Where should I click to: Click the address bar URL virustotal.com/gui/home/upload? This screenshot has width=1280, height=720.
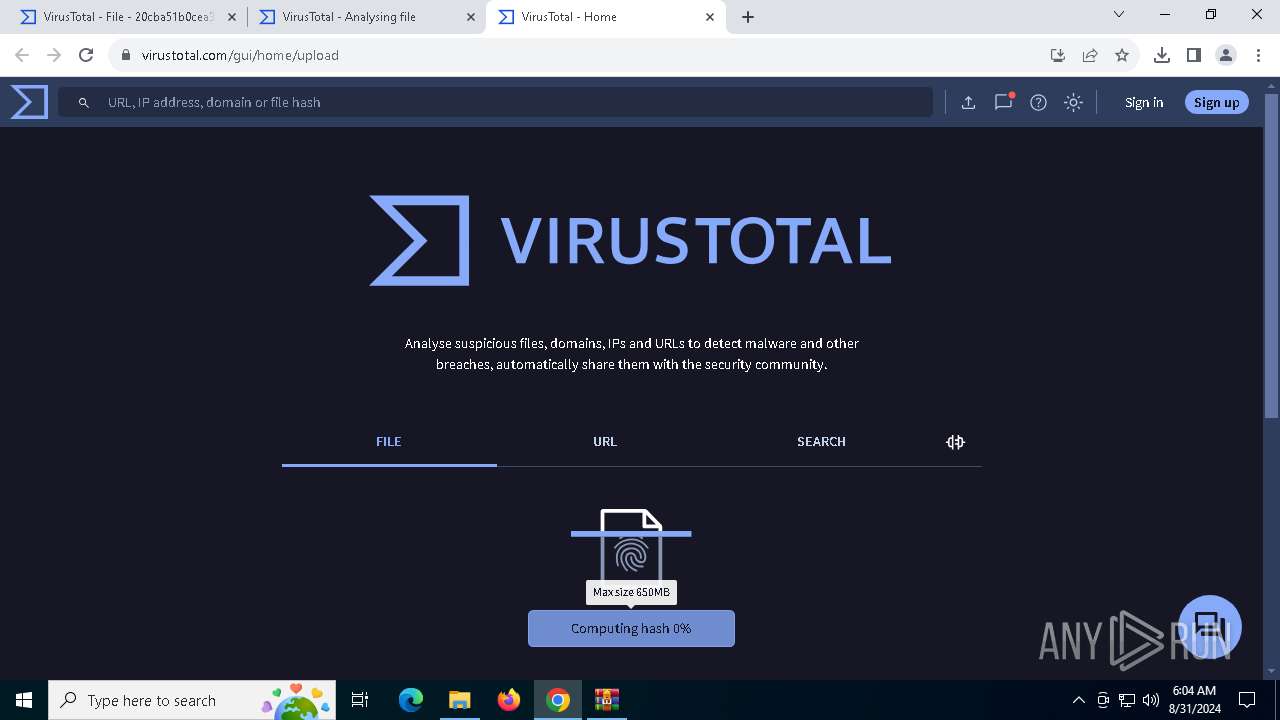click(240, 55)
